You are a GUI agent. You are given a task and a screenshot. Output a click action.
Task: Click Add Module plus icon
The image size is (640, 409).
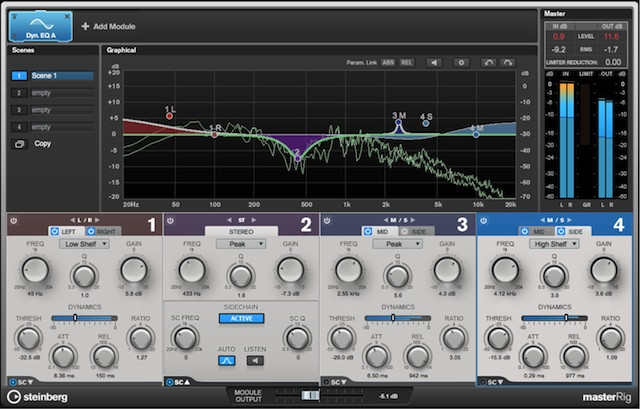[85, 26]
